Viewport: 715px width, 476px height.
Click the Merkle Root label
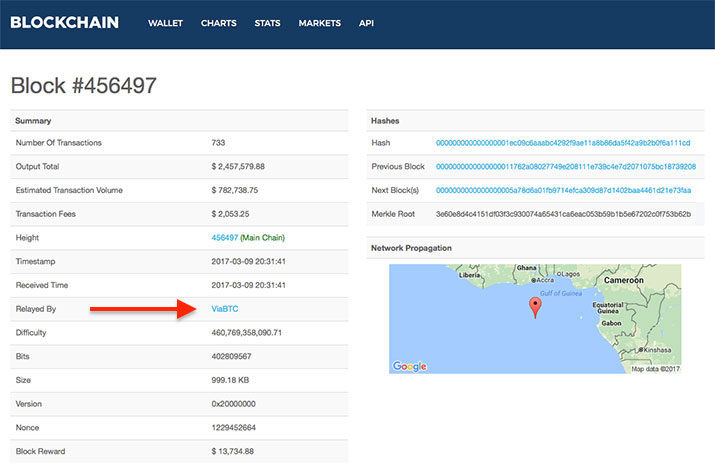point(393,214)
